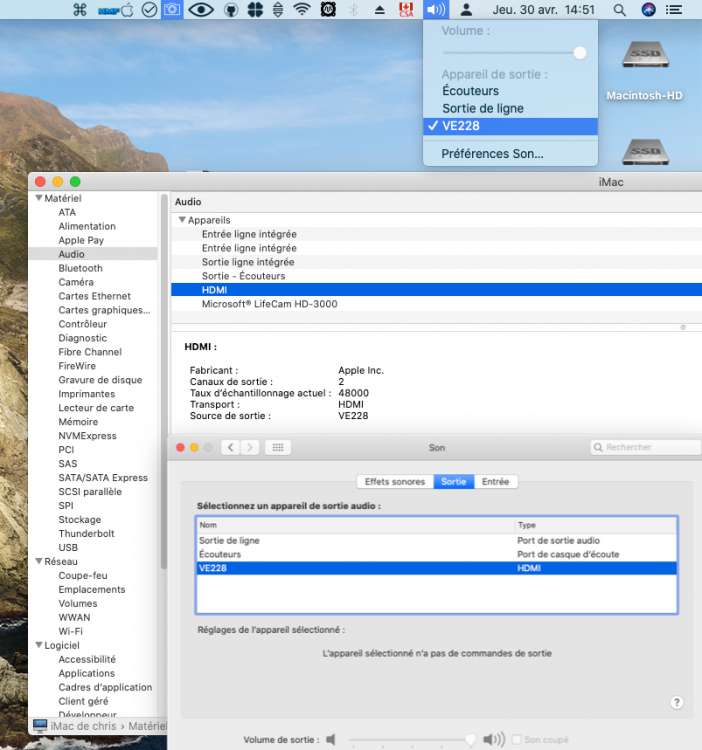Adjust the menu bar Volume slider
The width and height of the screenshot is (702, 750).
tap(580, 53)
